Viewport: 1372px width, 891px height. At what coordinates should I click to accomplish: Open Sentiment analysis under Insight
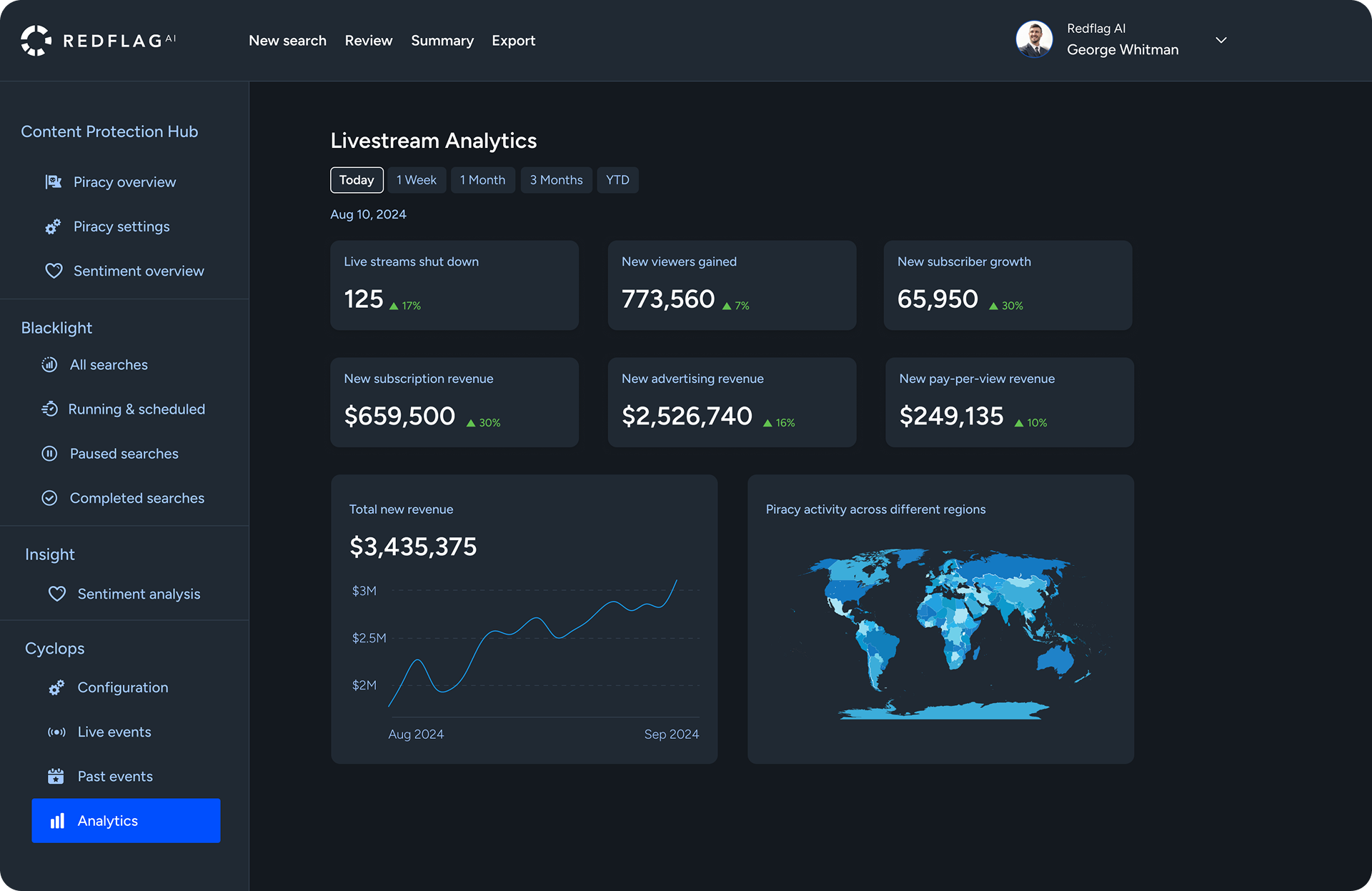click(x=139, y=594)
